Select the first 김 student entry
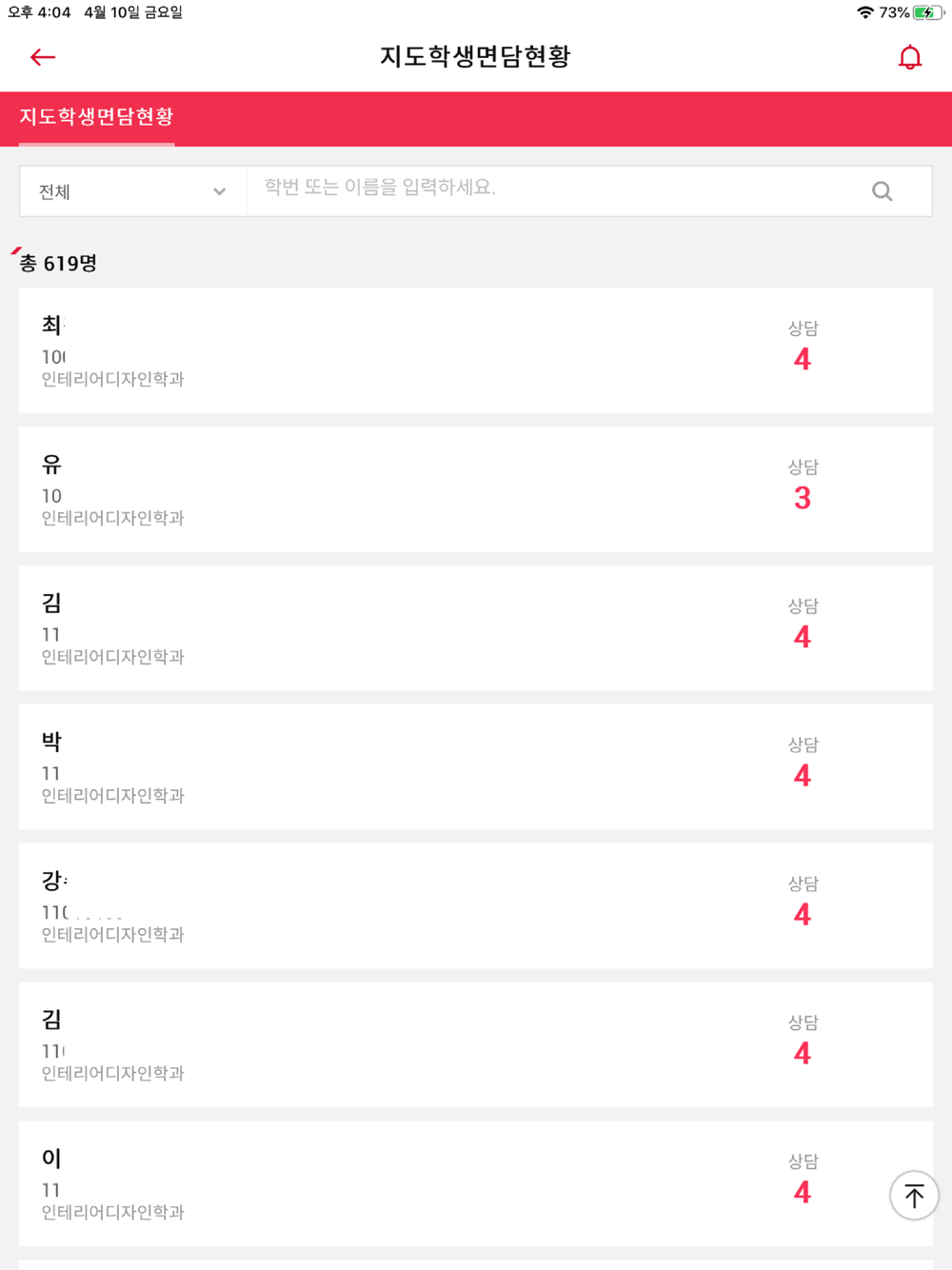 381,628
